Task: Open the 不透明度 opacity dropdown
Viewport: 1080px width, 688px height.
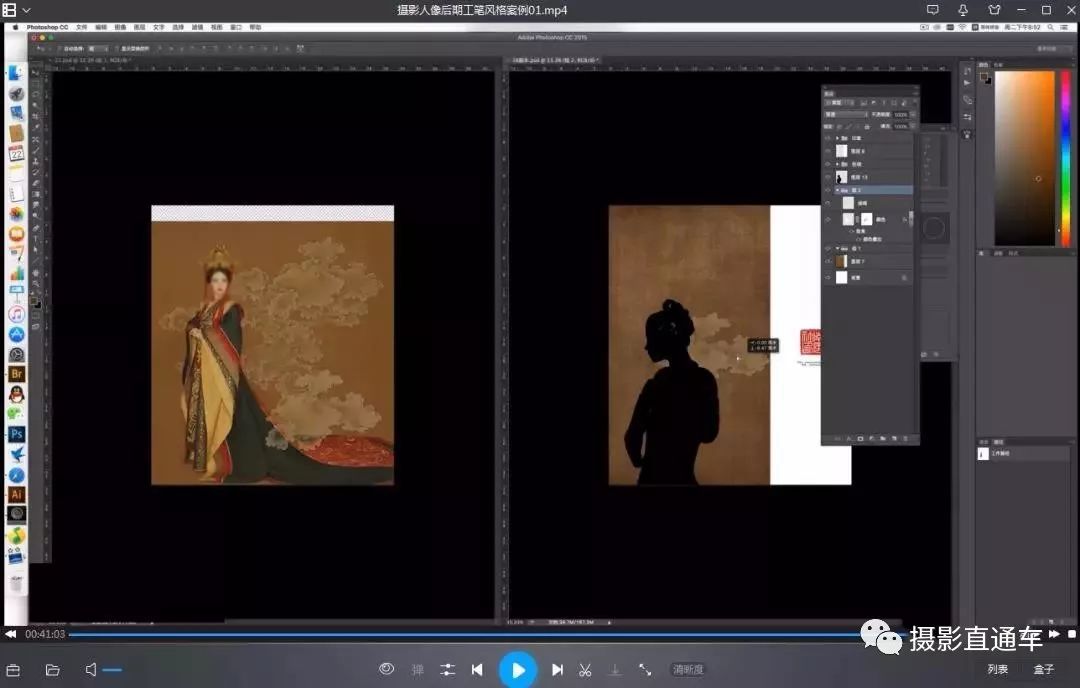Action: coord(913,114)
